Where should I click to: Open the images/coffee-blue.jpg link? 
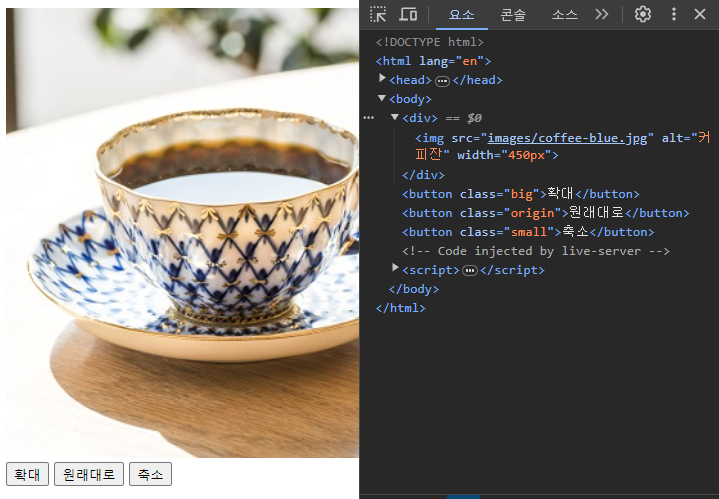(568, 138)
